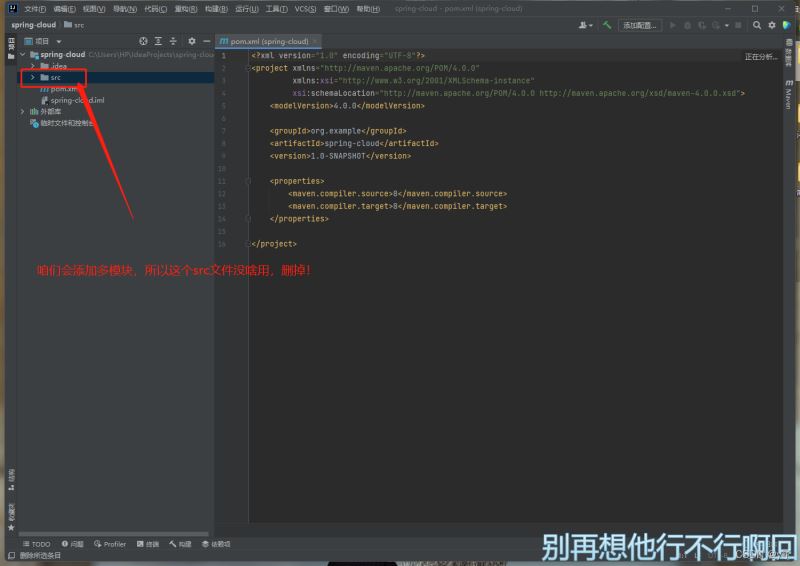Expand the src folder in project tree

(32, 77)
